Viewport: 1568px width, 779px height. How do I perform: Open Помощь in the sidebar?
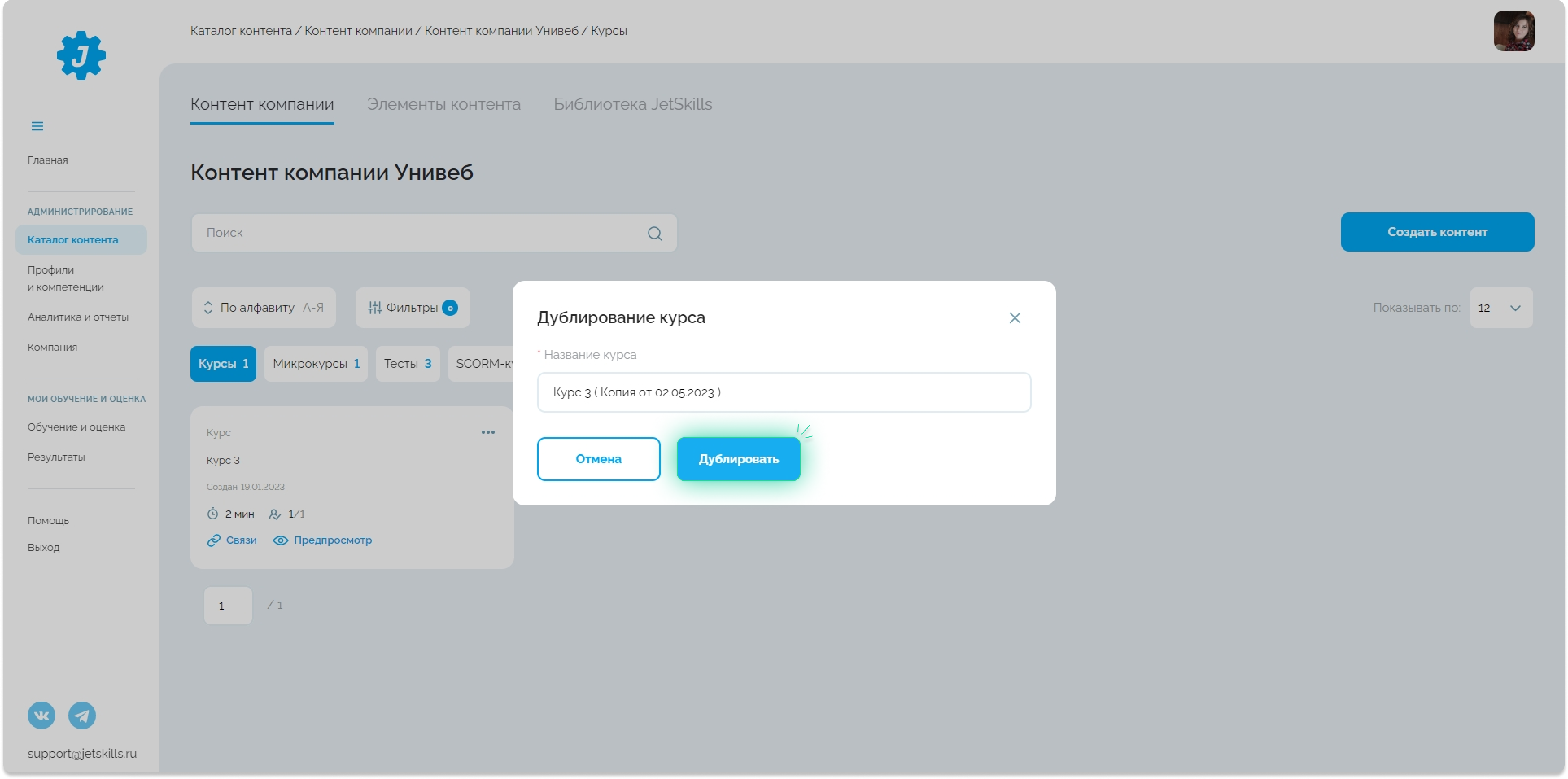tap(48, 521)
